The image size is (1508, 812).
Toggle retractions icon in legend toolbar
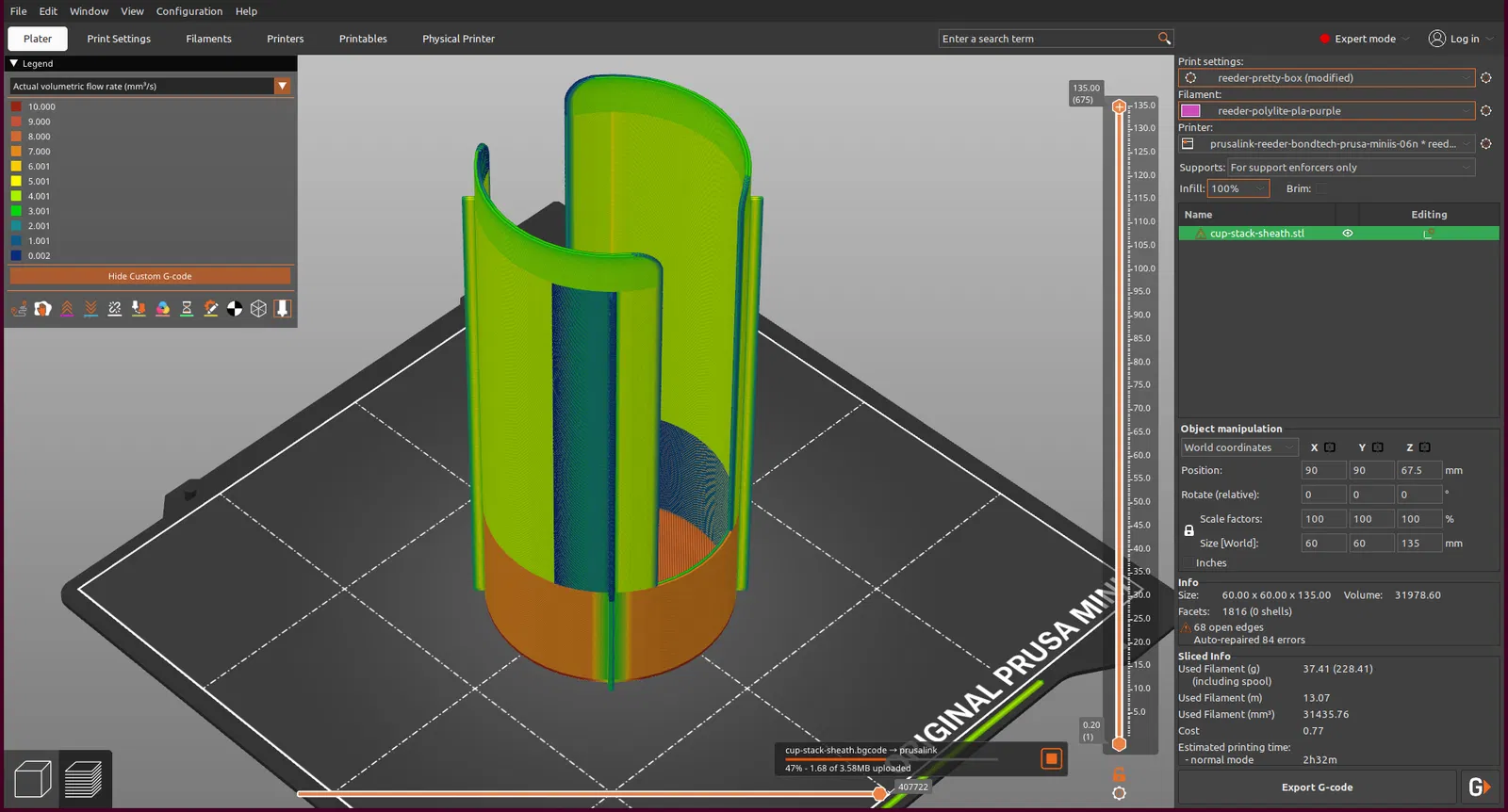67,309
